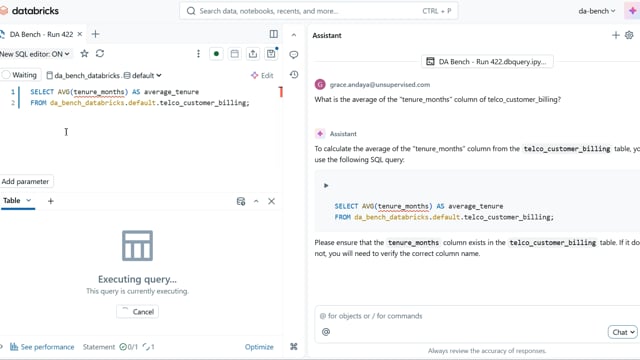The width and height of the screenshot is (640, 360).
Task: Click the DA Bench - Run 422.dbquery.ipy context chip
Action: point(487,62)
